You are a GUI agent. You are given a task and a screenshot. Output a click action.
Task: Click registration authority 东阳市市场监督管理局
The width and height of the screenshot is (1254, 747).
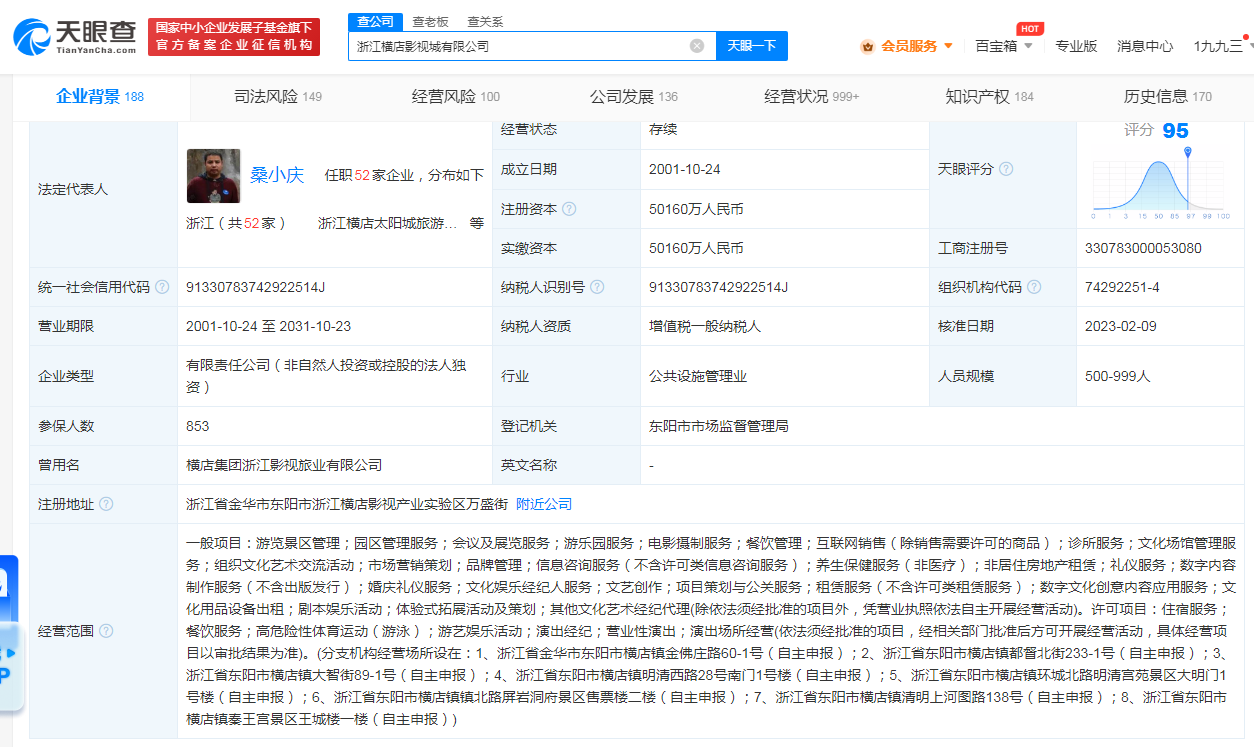pyautogui.click(x=719, y=426)
